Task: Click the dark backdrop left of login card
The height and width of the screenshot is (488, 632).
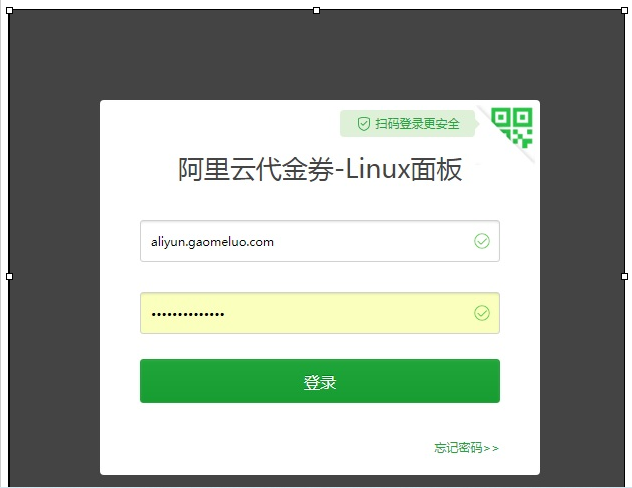Action: pos(54,282)
